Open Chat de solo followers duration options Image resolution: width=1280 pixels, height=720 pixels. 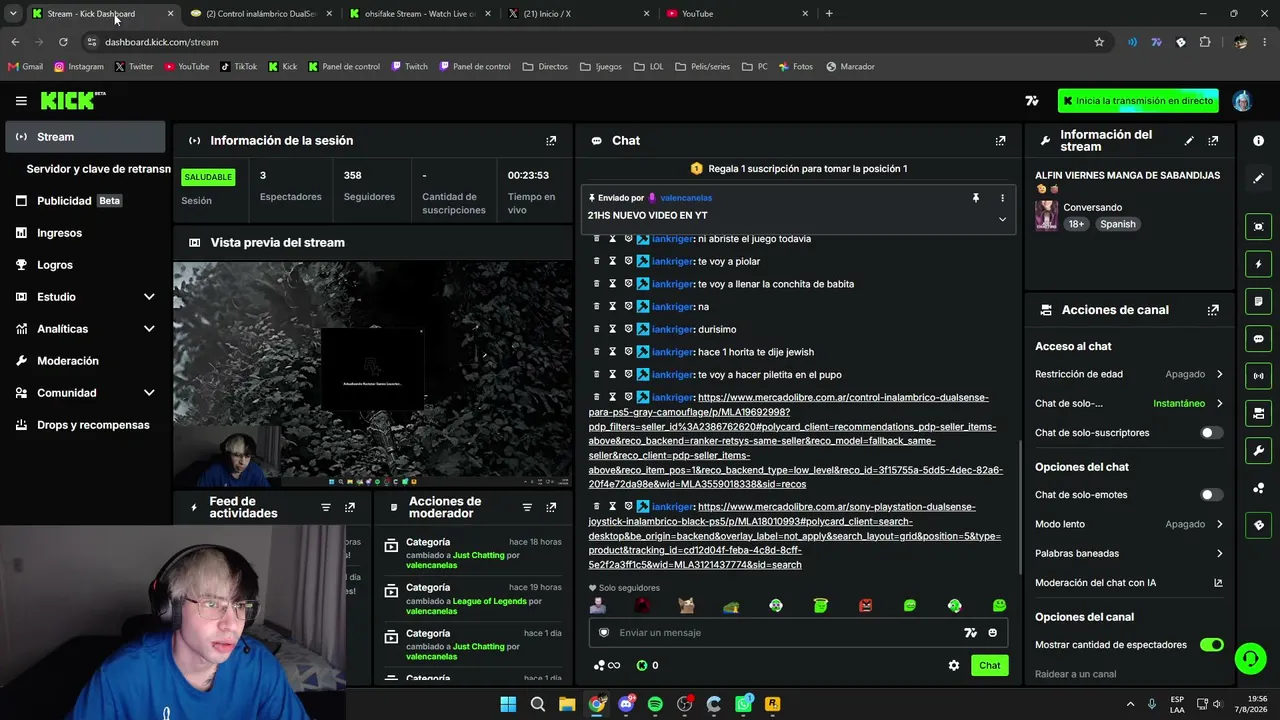pos(1129,404)
